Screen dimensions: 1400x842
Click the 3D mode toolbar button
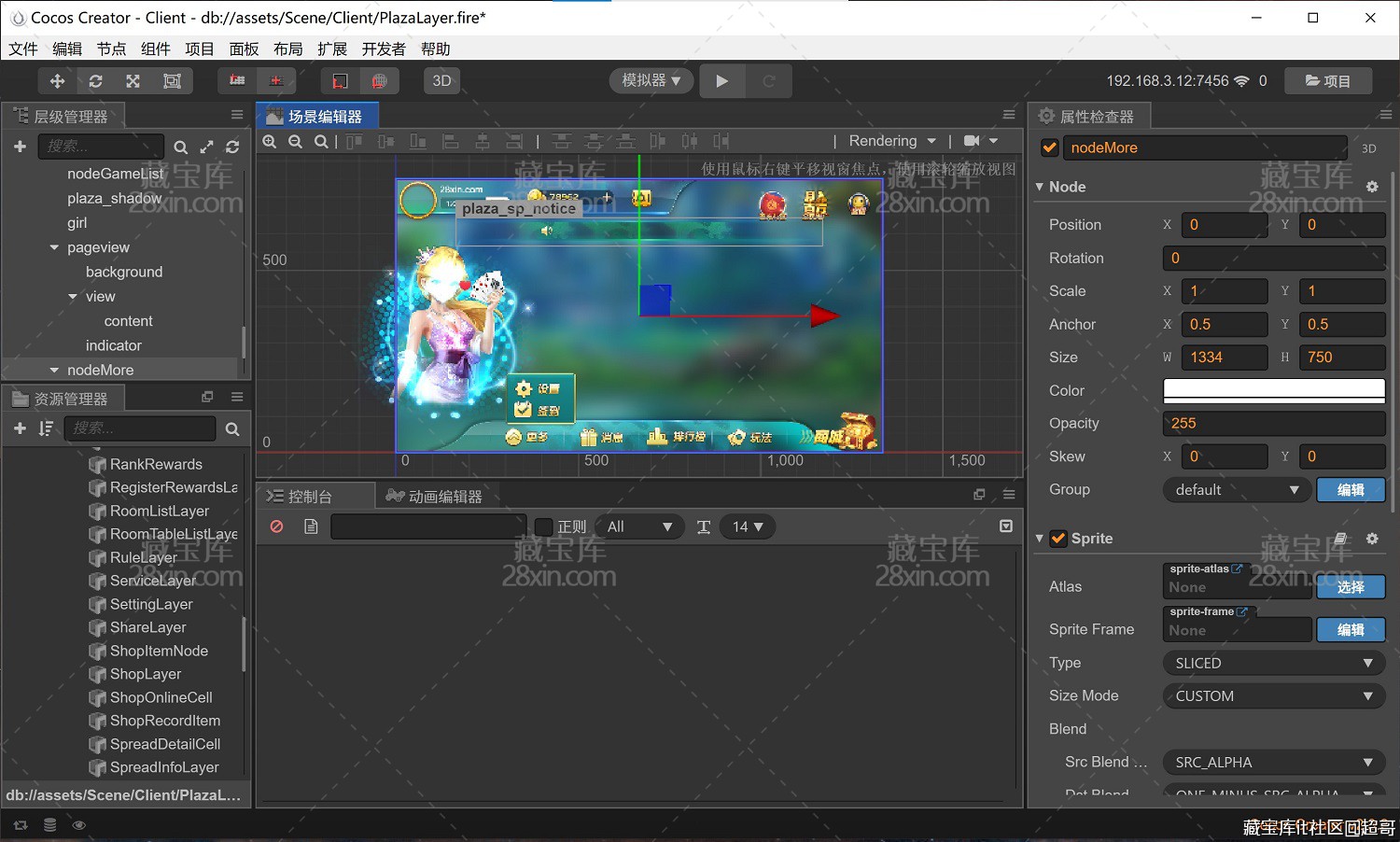click(x=442, y=81)
